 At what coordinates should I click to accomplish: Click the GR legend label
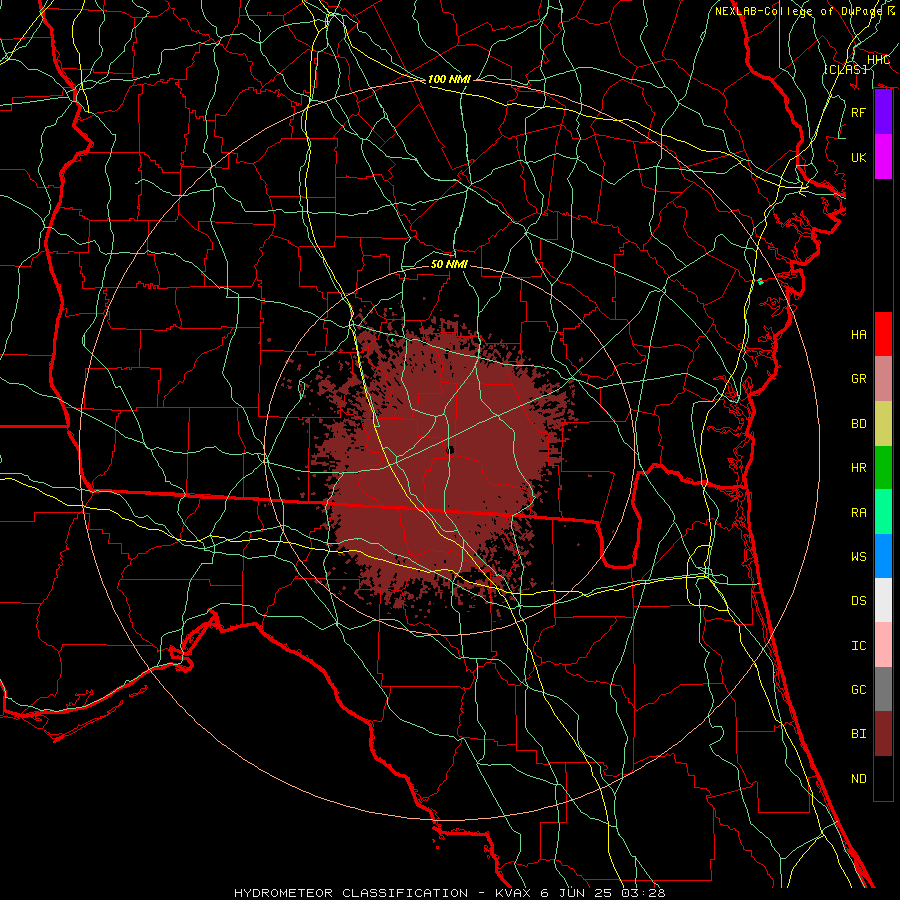(859, 379)
